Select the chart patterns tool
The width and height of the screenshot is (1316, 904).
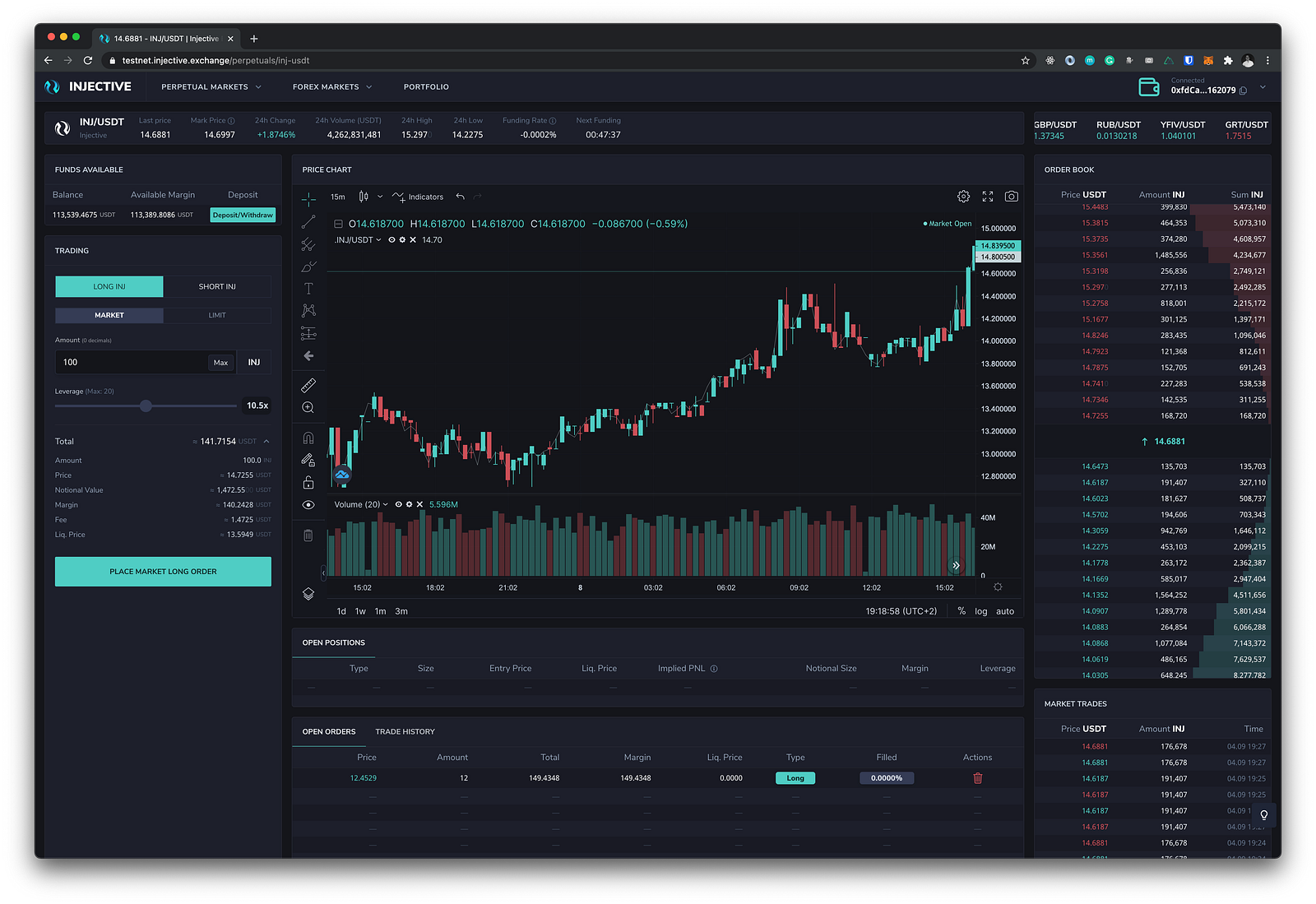(308, 310)
